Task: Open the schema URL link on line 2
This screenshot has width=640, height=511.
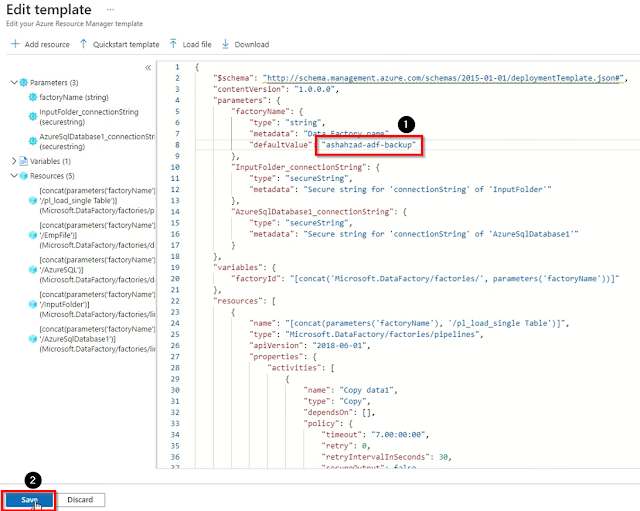Action: (443, 78)
